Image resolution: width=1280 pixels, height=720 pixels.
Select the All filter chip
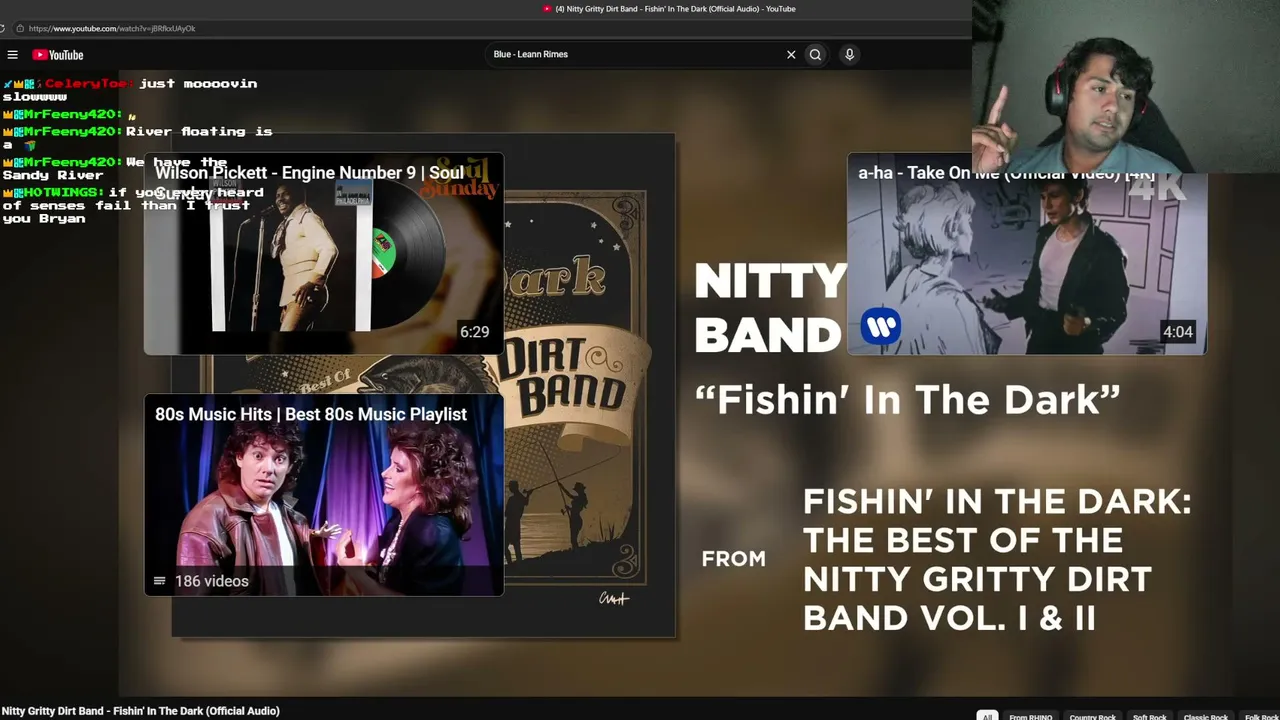pyautogui.click(x=987, y=716)
